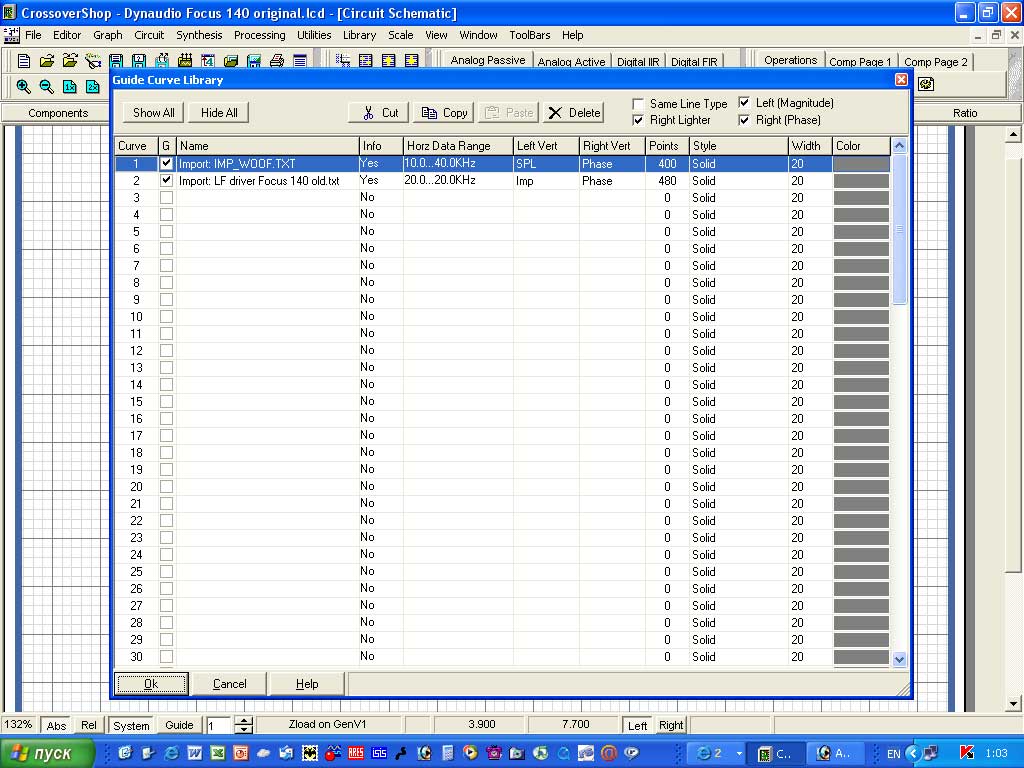The width and height of the screenshot is (1024, 768).
Task: Uncheck the Right Lighter option
Action: [638, 120]
